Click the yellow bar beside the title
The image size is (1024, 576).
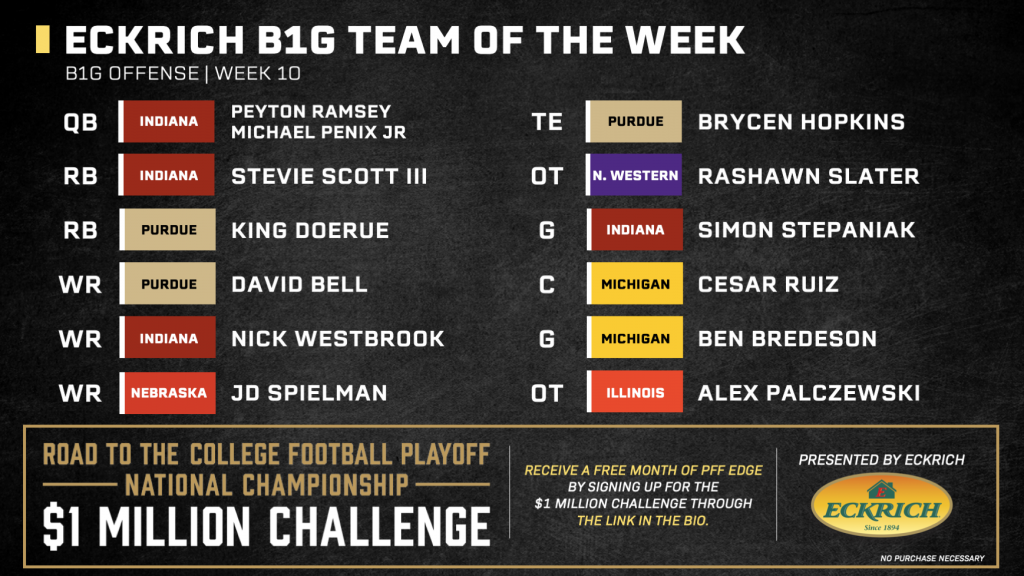42,39
